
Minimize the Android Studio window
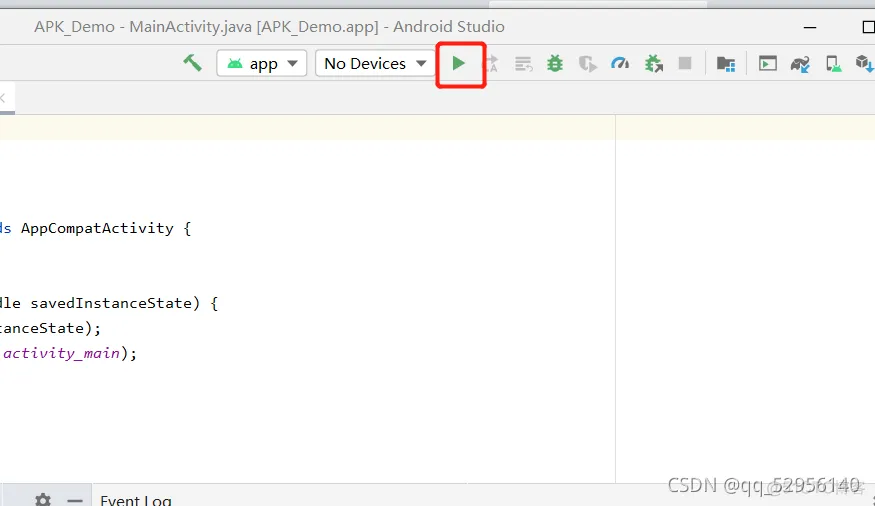click(810, 27)
